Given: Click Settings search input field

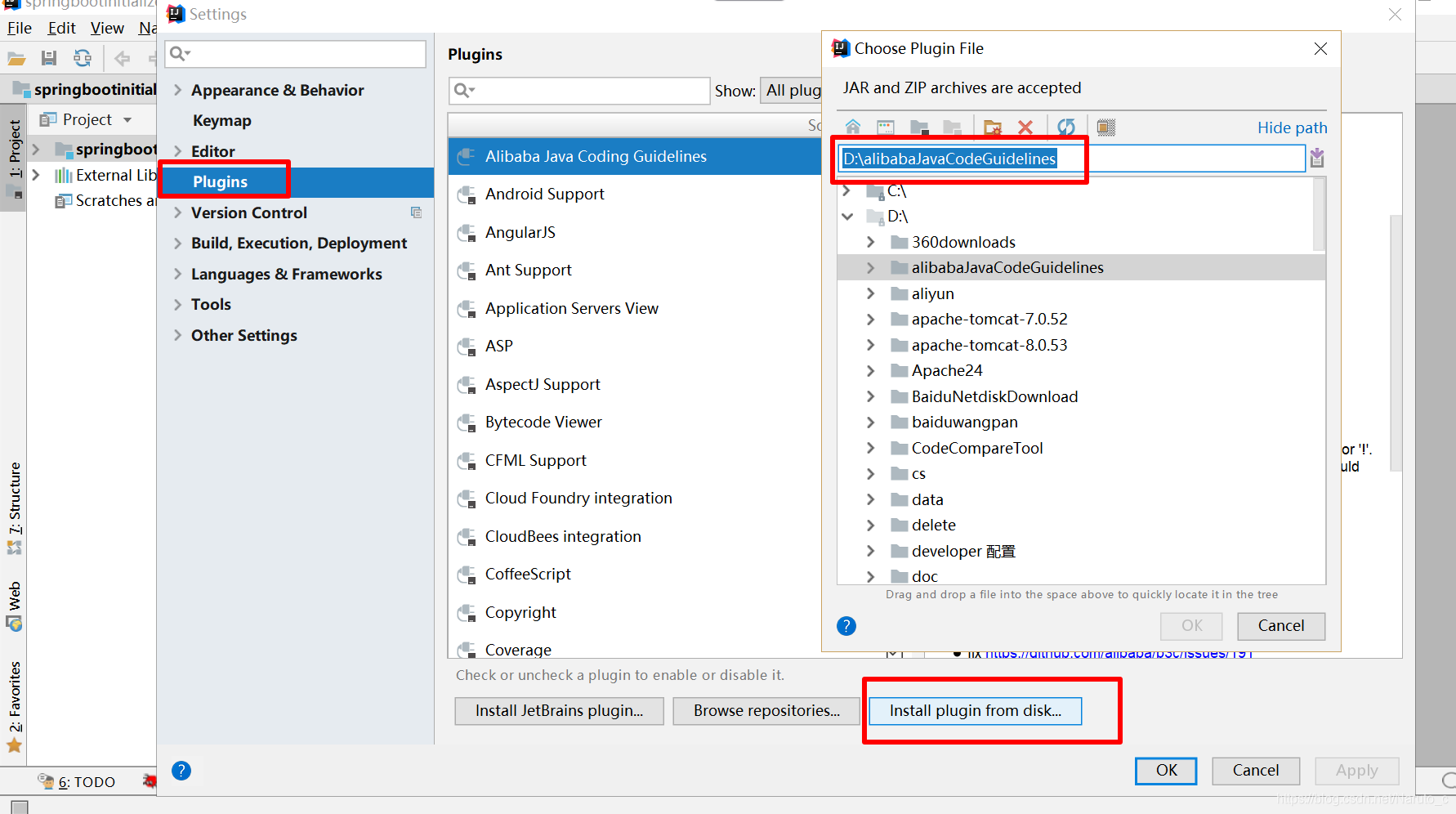Looking at the screenshot, I should click(x=295, y=54).
